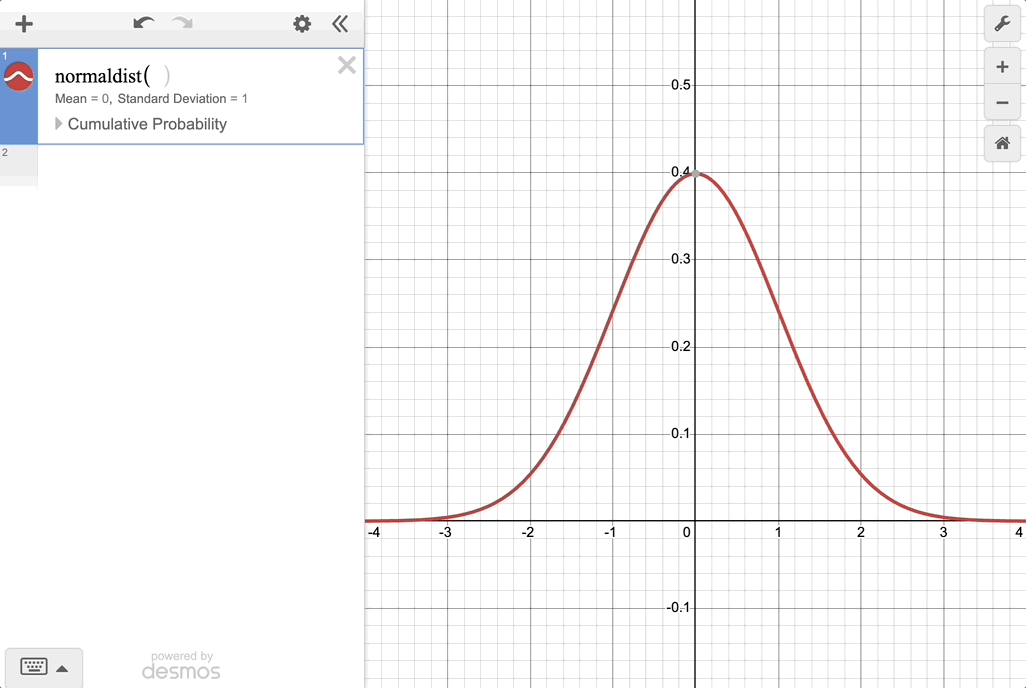Expand the Cumulative Probability section
The height and width of the screenshot is (688, 1026).
(59, 124)
